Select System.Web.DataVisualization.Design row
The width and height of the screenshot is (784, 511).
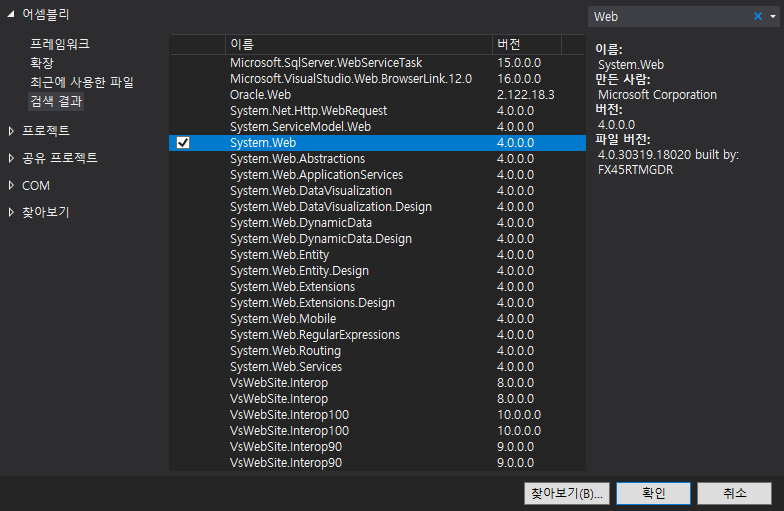tap(378, 207)
